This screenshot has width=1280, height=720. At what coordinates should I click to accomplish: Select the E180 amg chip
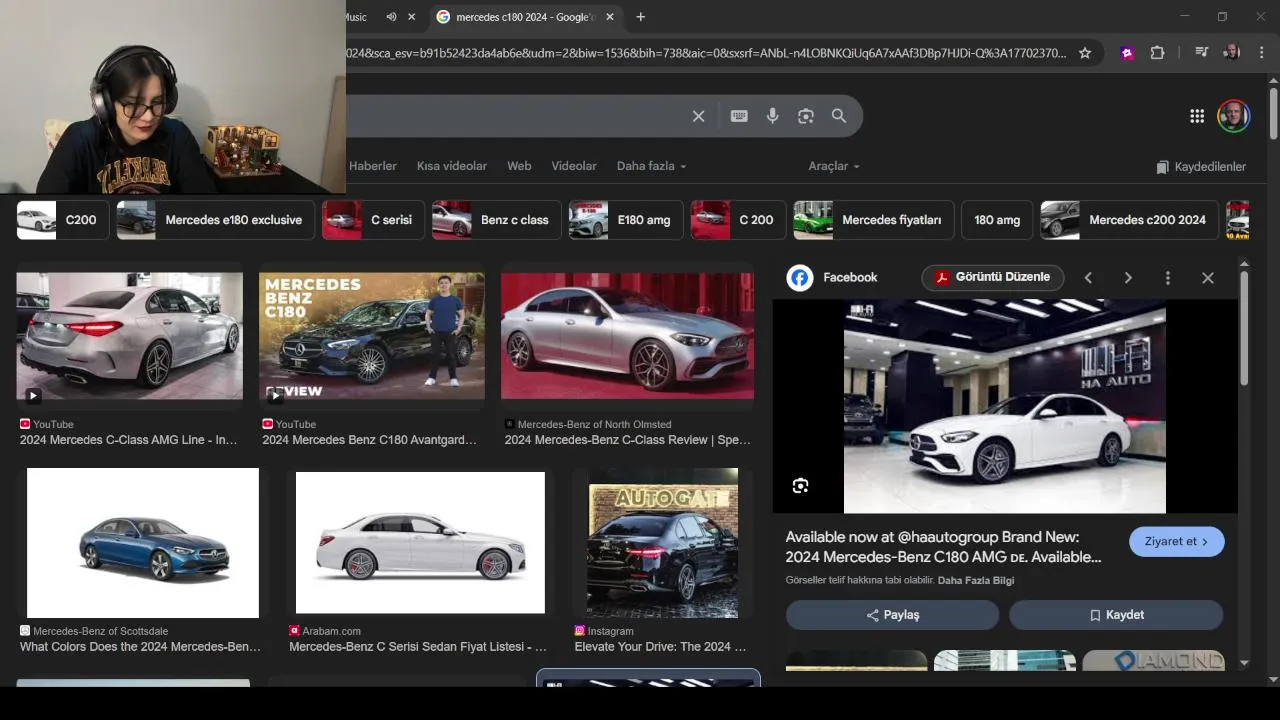tap(626, 220)
